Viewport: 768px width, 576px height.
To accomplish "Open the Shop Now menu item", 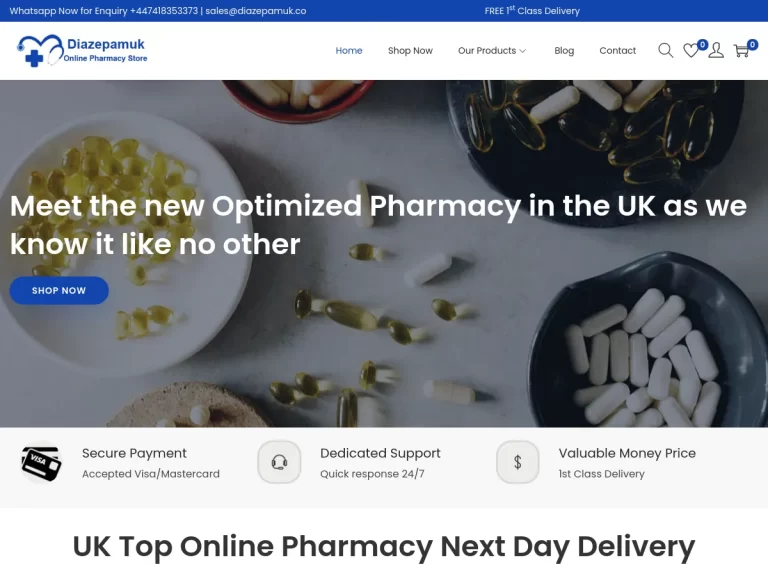I will click(x=410, y=50).
